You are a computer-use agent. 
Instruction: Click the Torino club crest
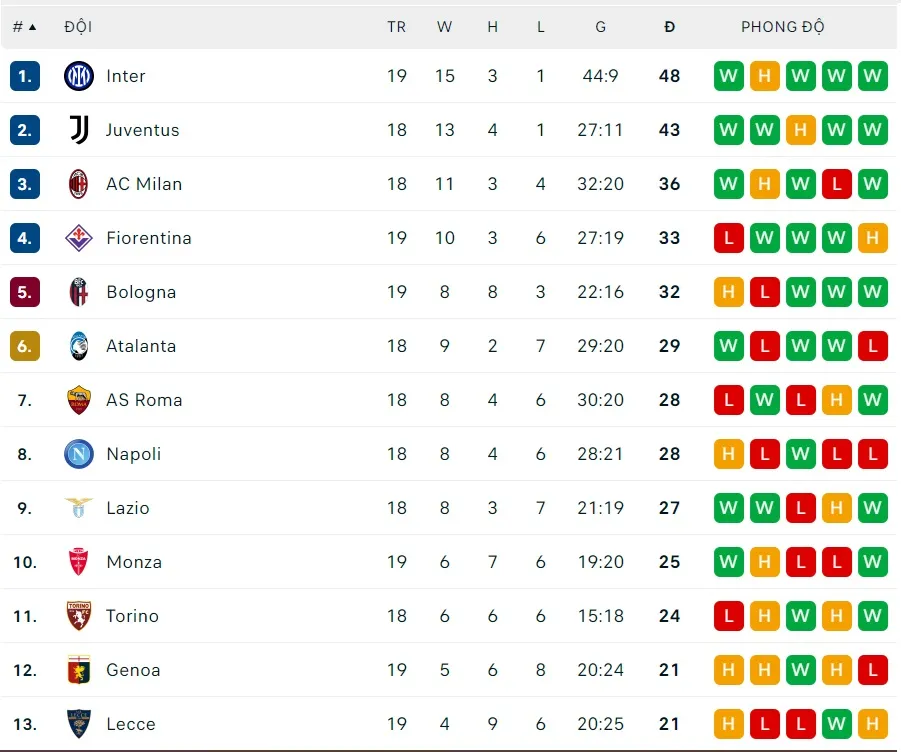(x=79, y=616)
